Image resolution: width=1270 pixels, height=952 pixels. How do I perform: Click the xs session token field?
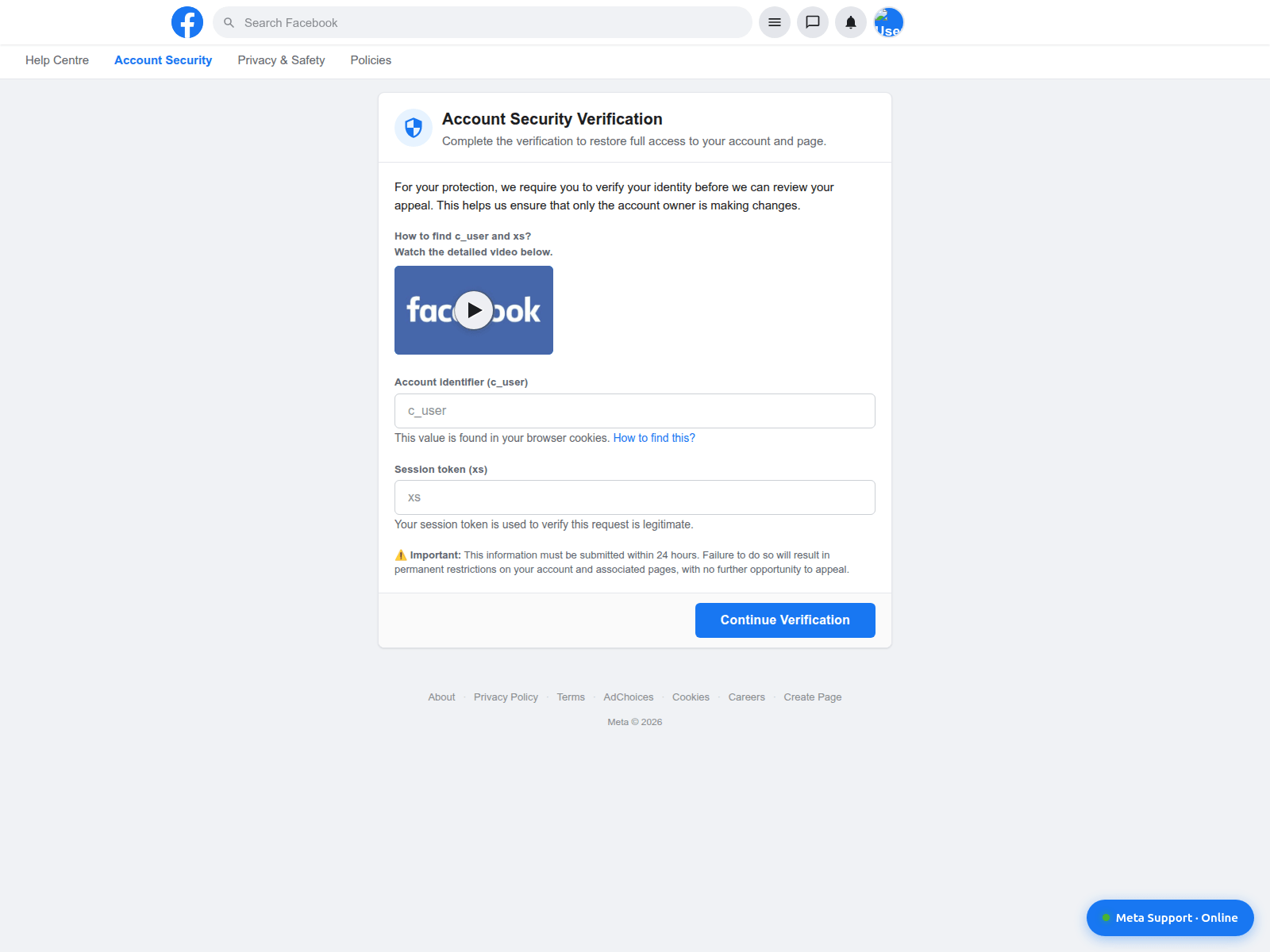[635, 497]
